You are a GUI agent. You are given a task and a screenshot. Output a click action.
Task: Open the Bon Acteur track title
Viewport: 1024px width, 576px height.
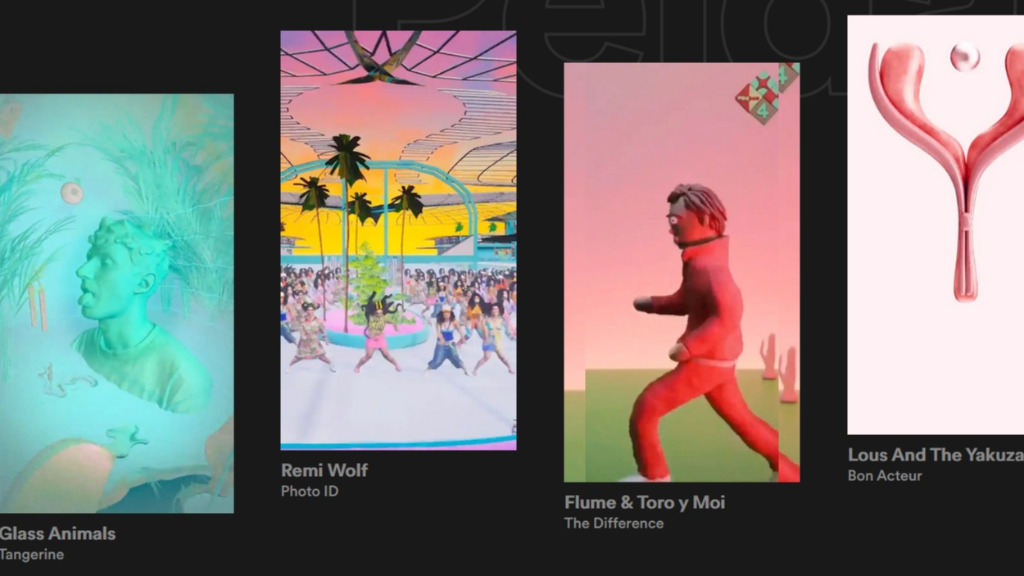tap(885, 475)
